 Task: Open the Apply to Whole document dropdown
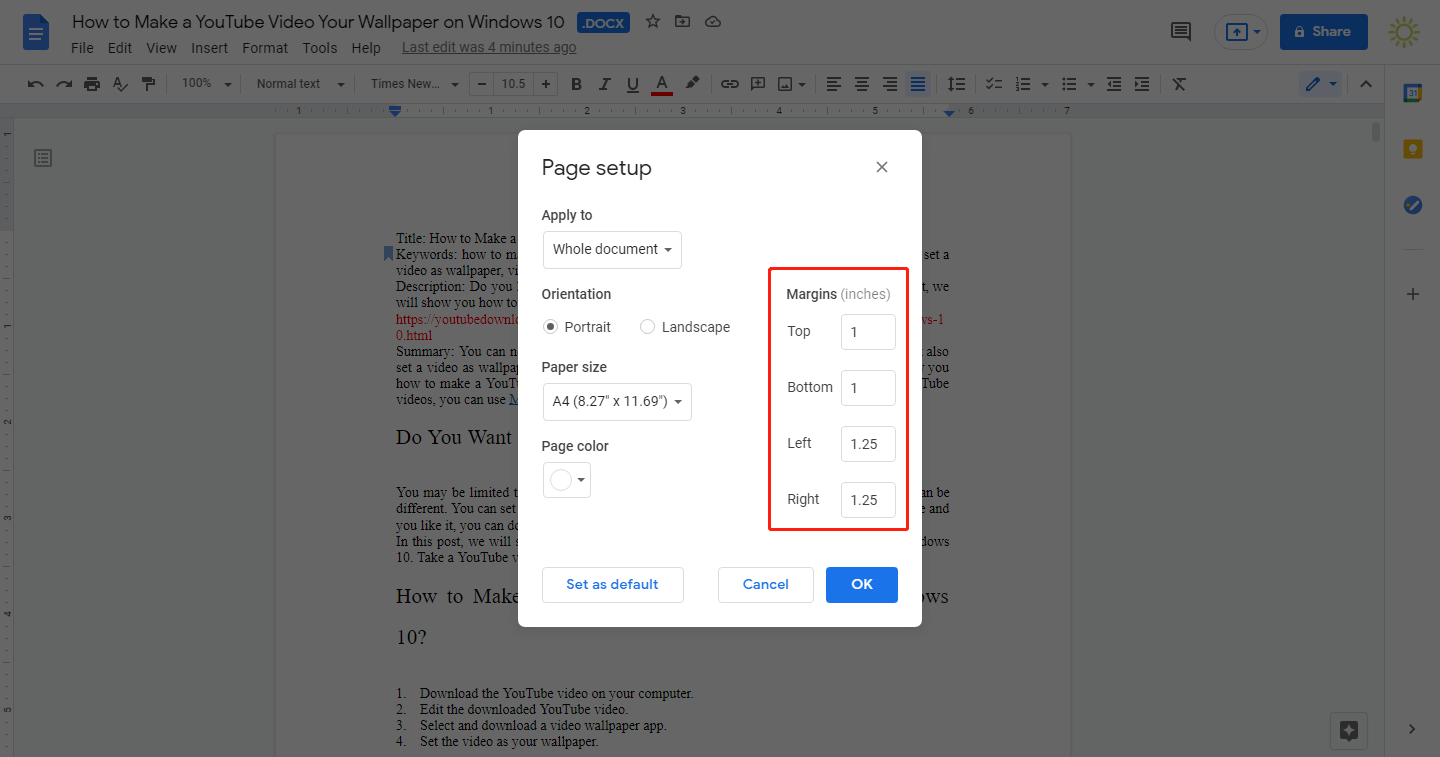point(612,249)
